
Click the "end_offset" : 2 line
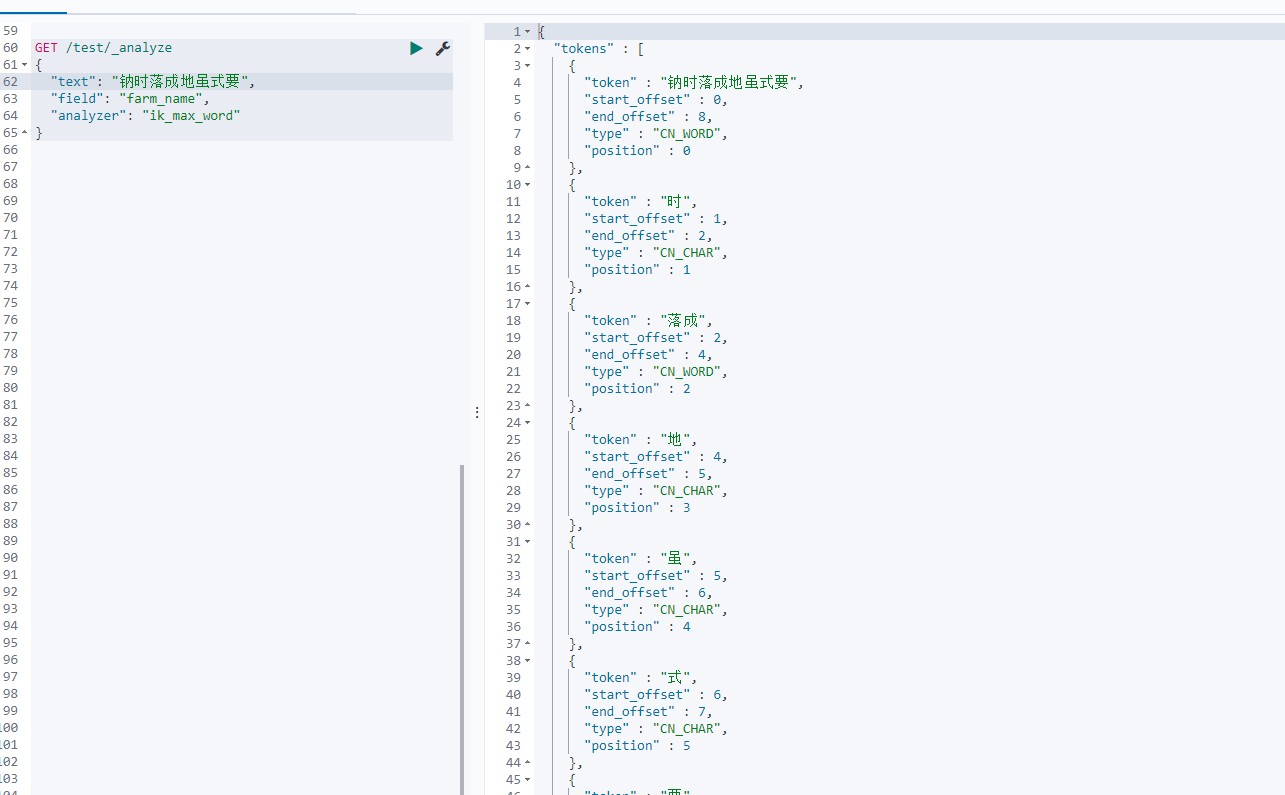(648, 236)
